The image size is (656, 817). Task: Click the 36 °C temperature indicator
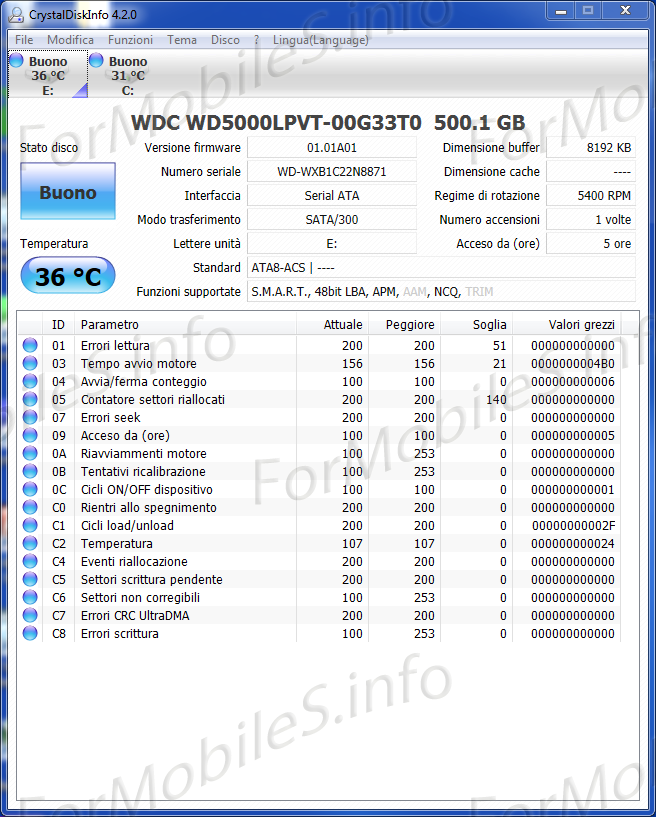(x=68, y=276)
